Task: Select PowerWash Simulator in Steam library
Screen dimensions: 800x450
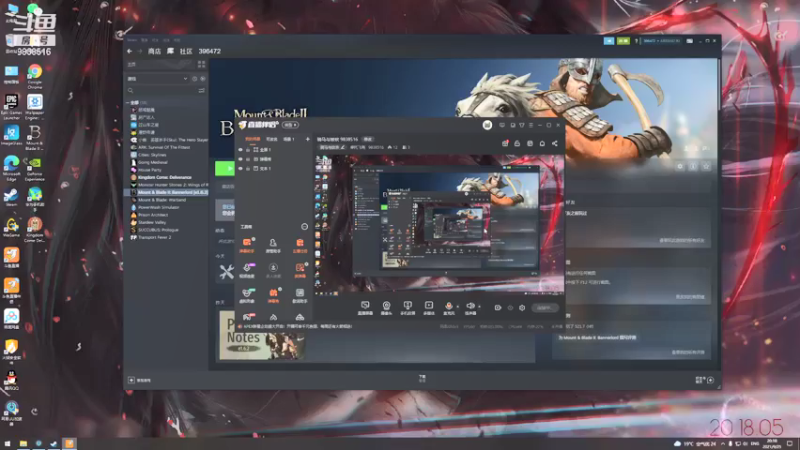Action: [x=158, y=207]
